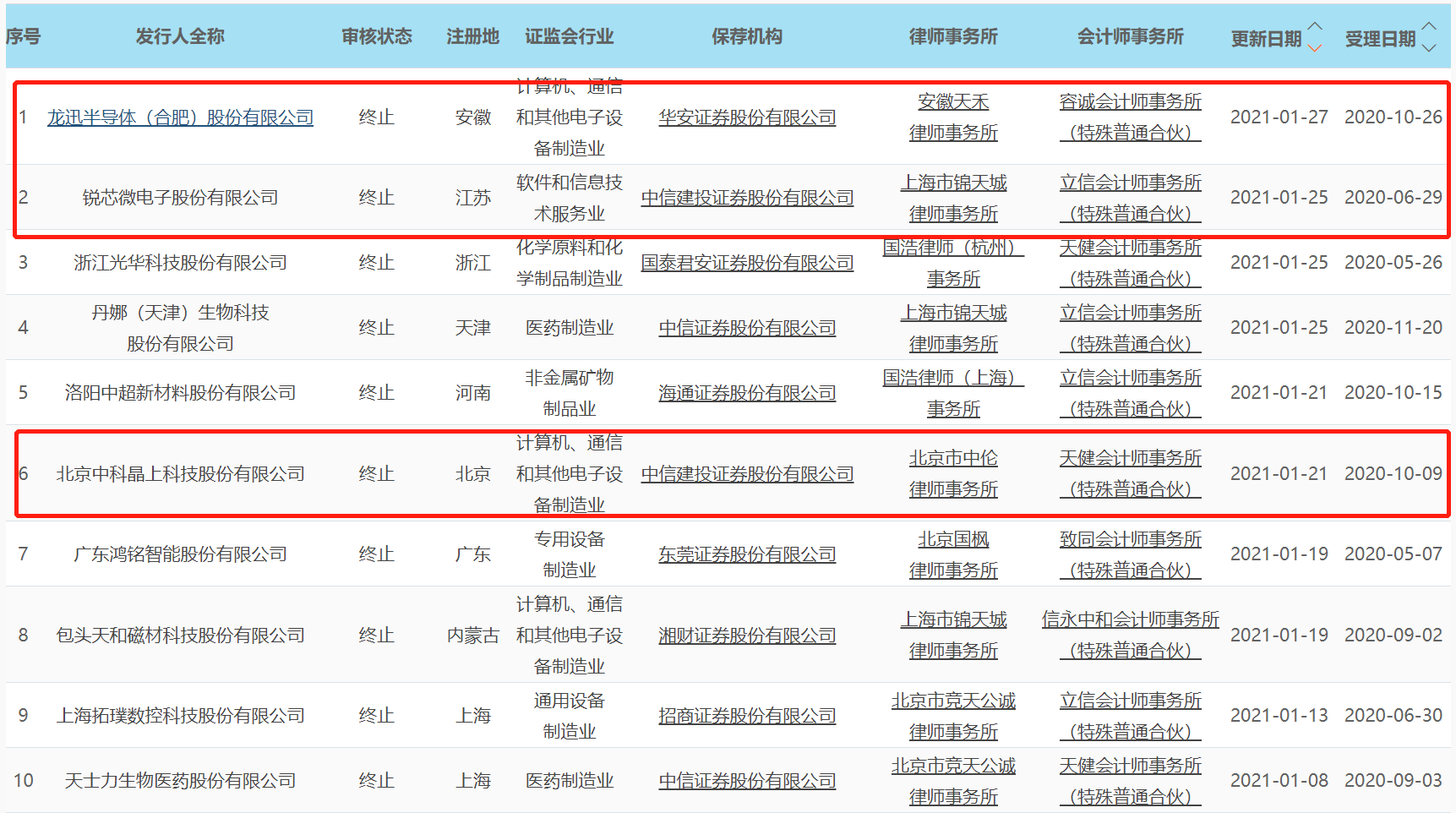Screen dimensions: 1456x813
Task: Sort 受理日期 descending with the down arrow
Action: click(1429, 48)
